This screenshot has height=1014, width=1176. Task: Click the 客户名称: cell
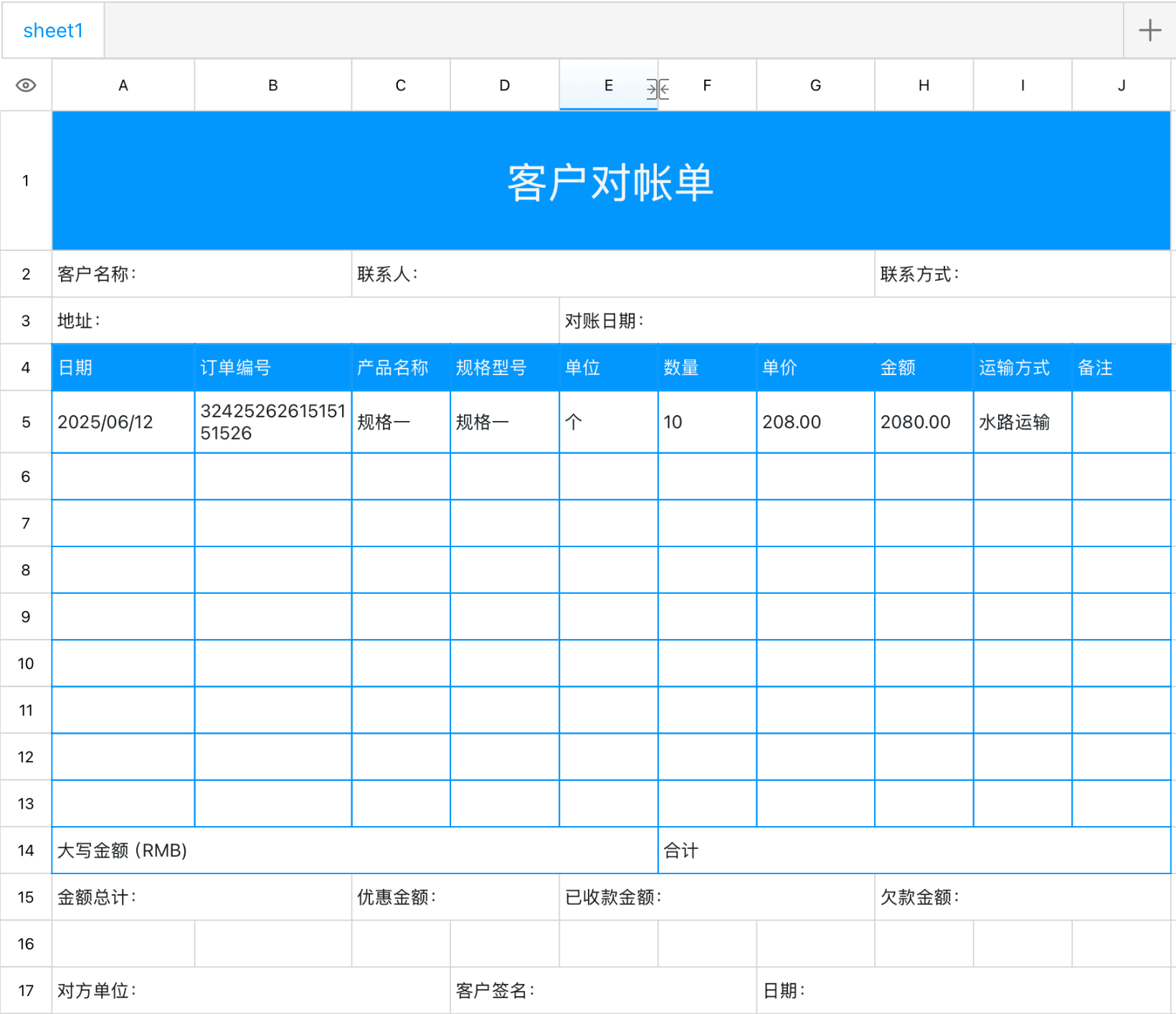pyautogui.click(x=201, y=274)
